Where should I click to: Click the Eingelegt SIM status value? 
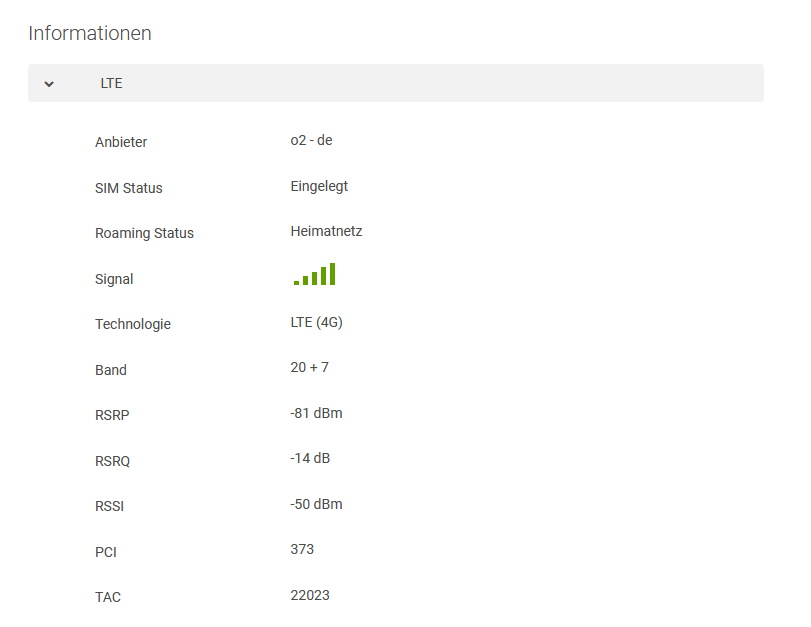[x=319, y=186]
